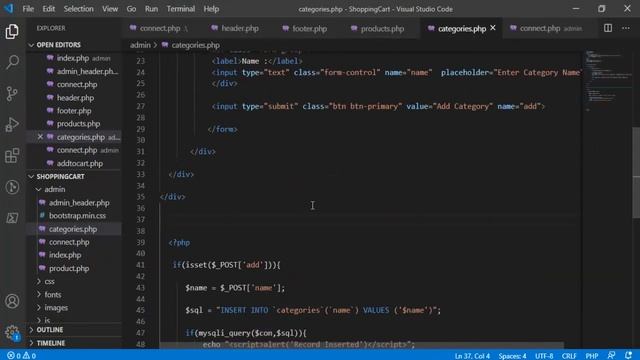Click the errors and warnings status indicator
The width and height of the screenshot is (640, 360).
[21, 356]
